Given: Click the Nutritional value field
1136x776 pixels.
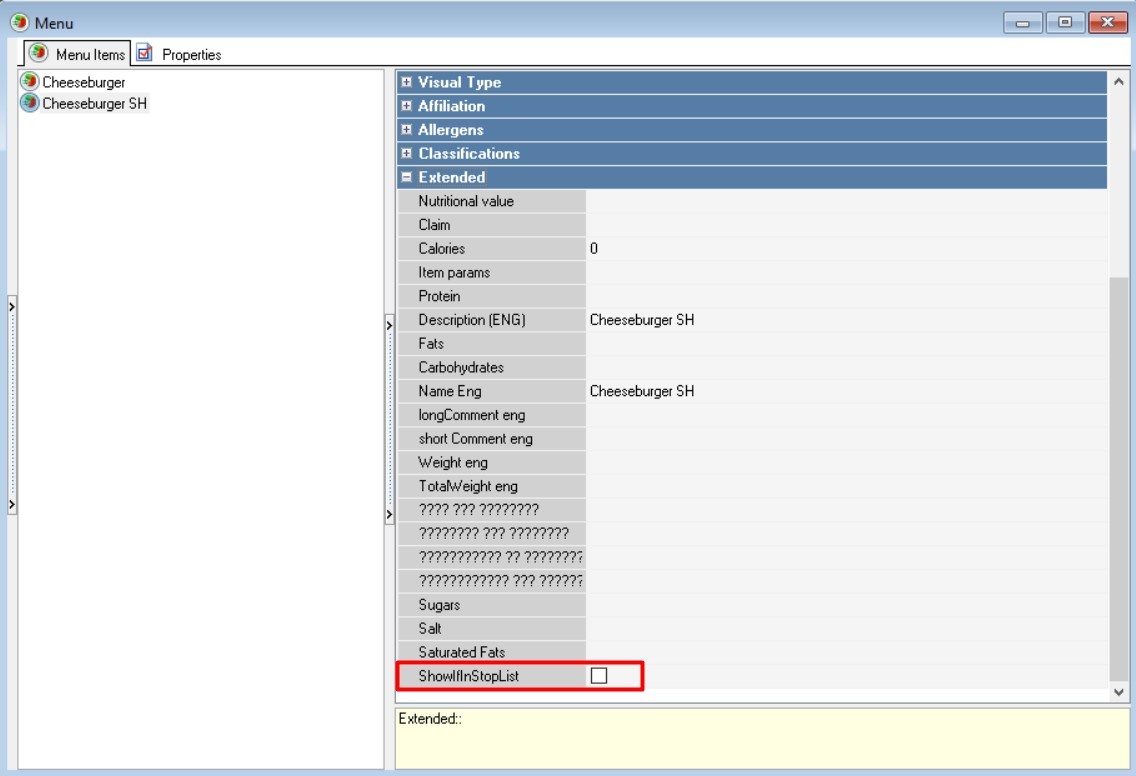Looking at the screenshot, I should pos(845,201).
